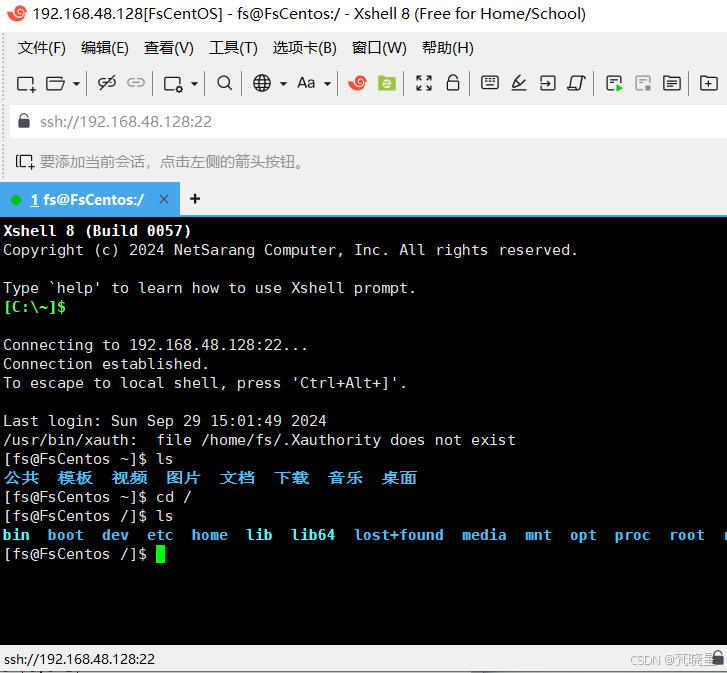Click the 'lost+found' directory text
The image size is (727, 673).
click(x=399, y=535)
